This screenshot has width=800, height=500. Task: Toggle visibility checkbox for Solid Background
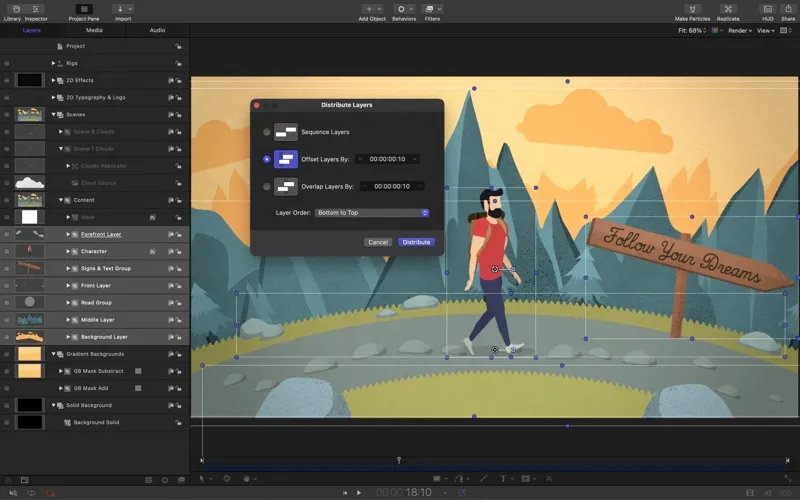coord(7,406)
